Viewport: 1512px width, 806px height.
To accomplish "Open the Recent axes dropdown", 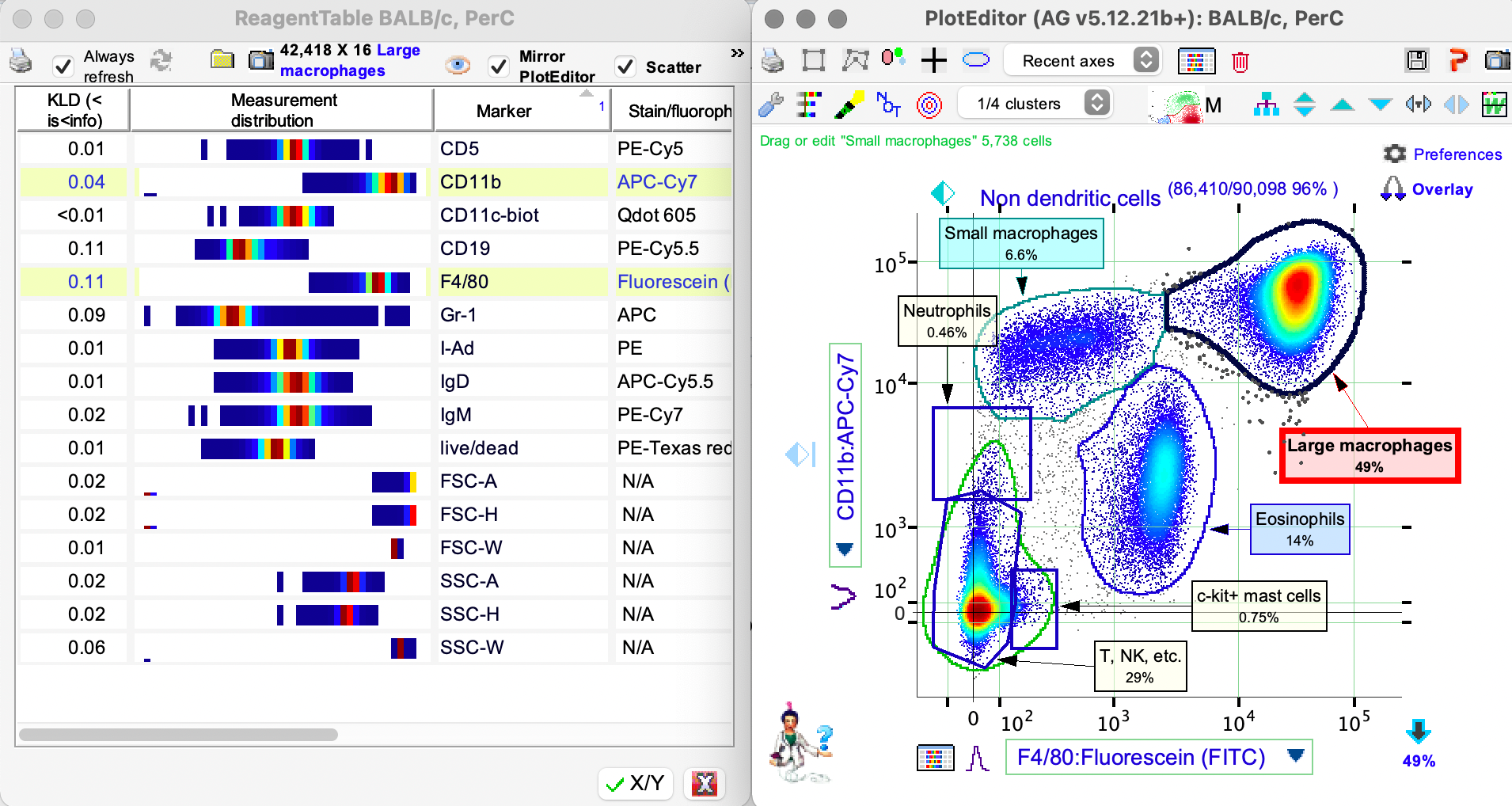I will coord(1081,60).
